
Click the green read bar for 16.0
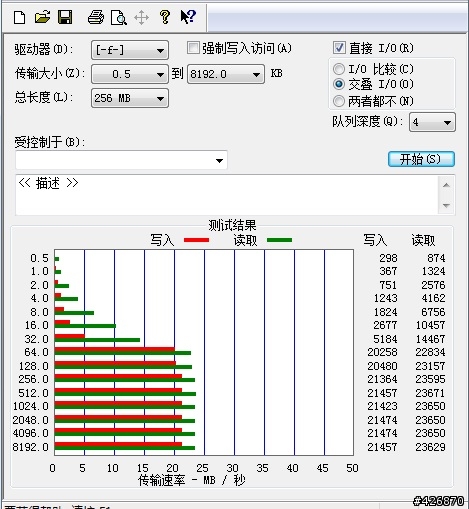(x=85, y=326)
